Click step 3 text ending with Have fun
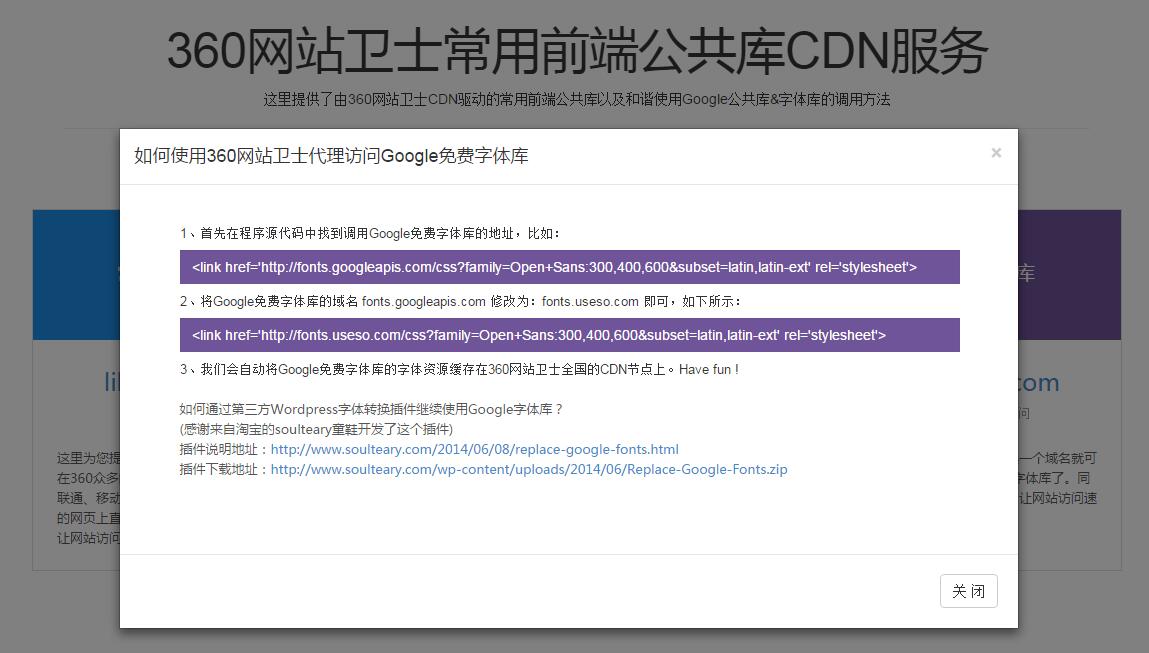Screen dimensions: 1149x653 pyautogui.click(x=459, y=369)
